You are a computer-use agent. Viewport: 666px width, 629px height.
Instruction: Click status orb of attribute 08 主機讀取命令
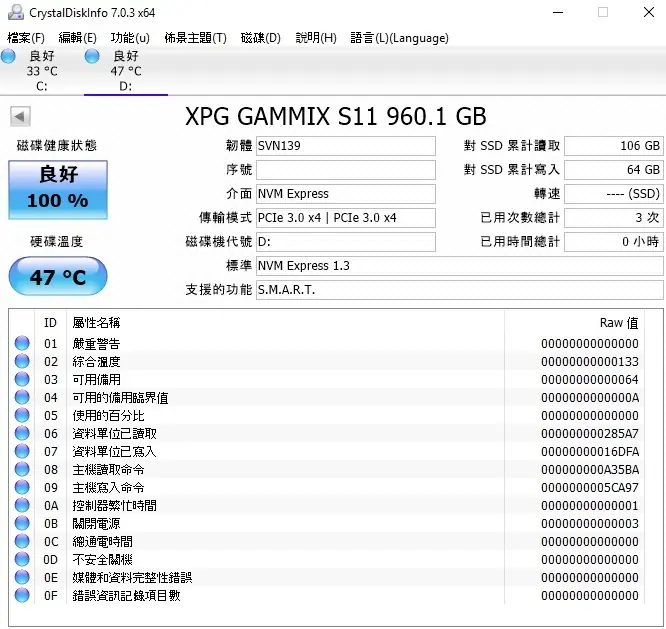22,469
